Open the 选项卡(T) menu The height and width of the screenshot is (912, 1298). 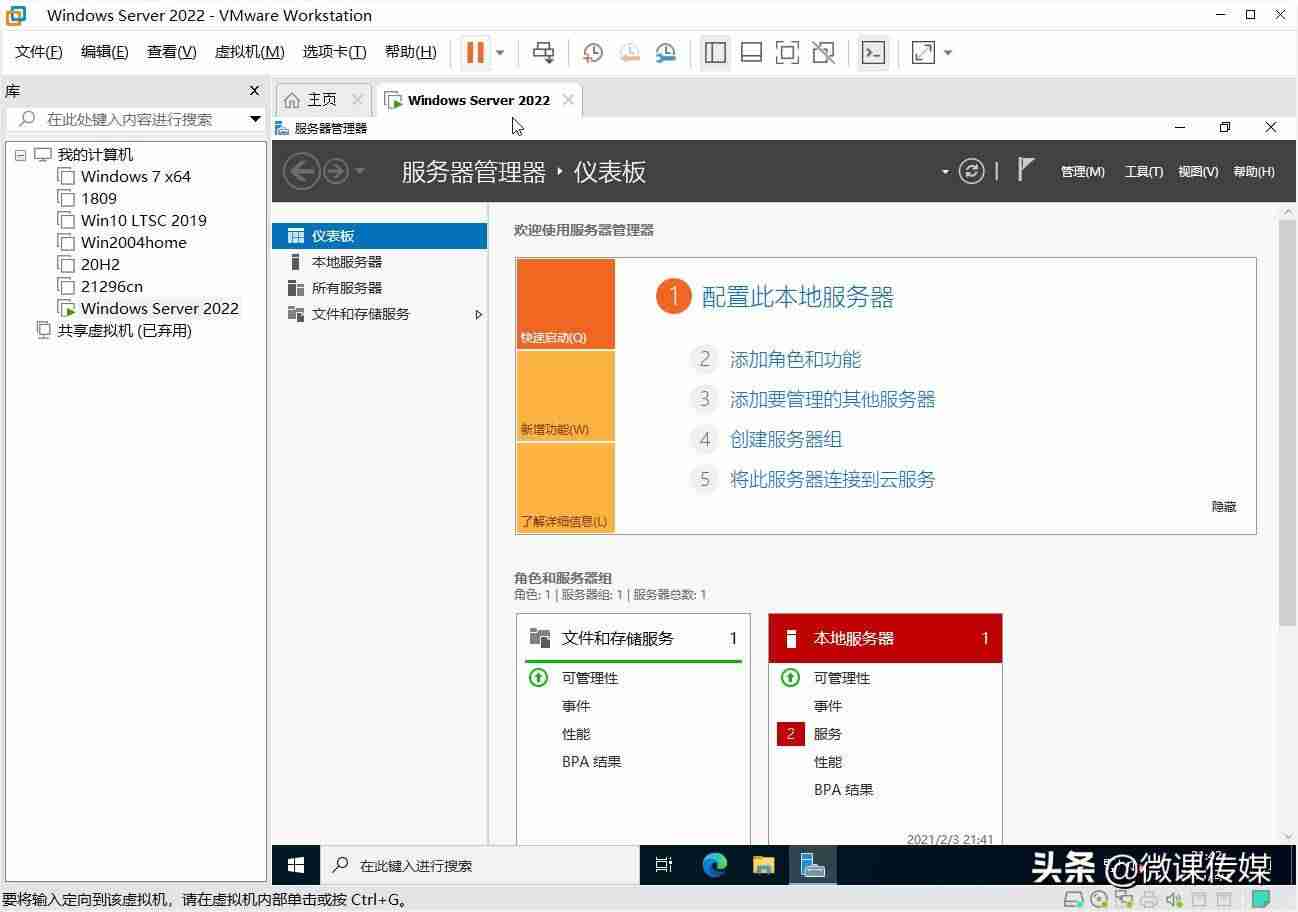click(x=334, y=52)
